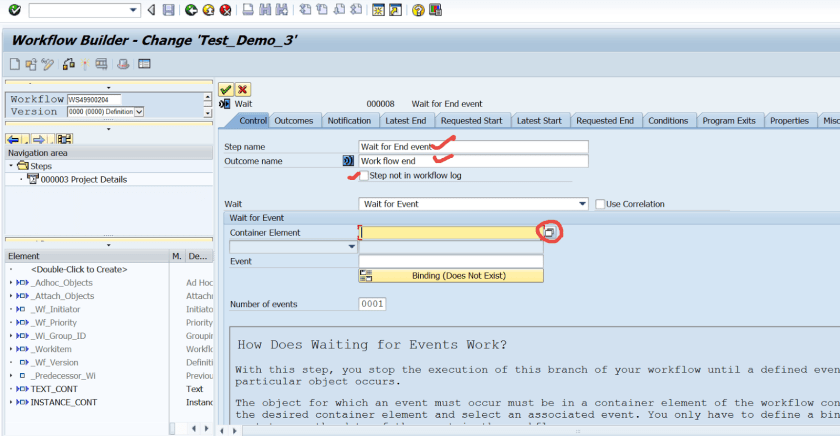840x436 pixels.
Task: Click the blue left navigation arrow
Action: click(13, 139)
